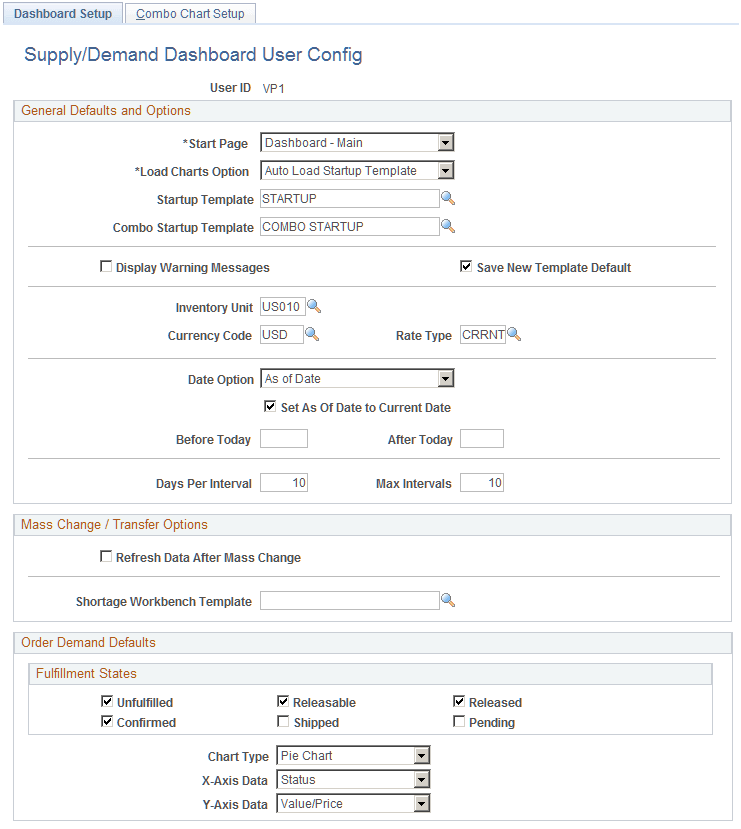Enable Refresh Data After Mass Change
The image size is (741, 829).
(x=106, y=557)
